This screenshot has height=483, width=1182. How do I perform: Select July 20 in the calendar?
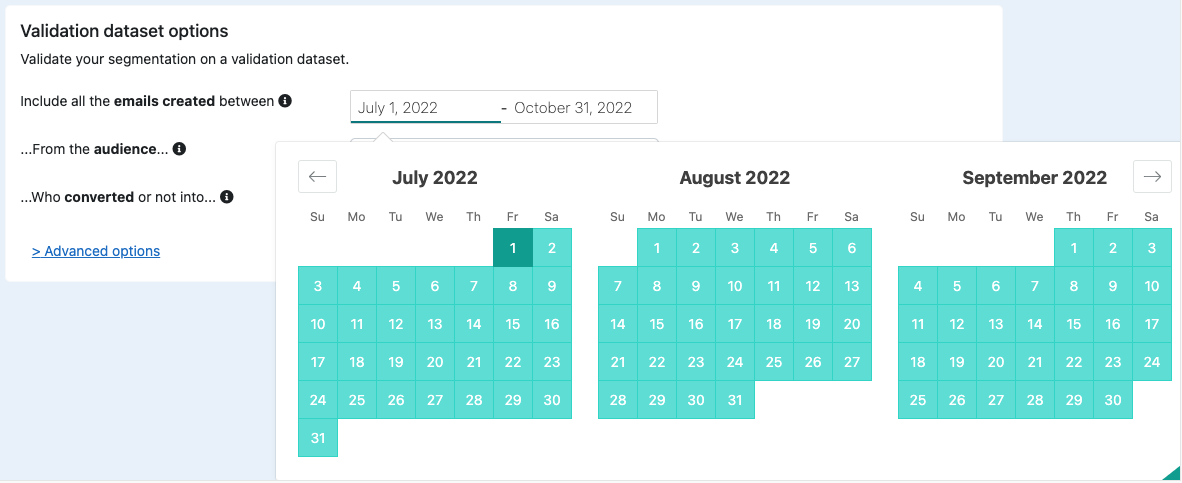tap(435, 362)
